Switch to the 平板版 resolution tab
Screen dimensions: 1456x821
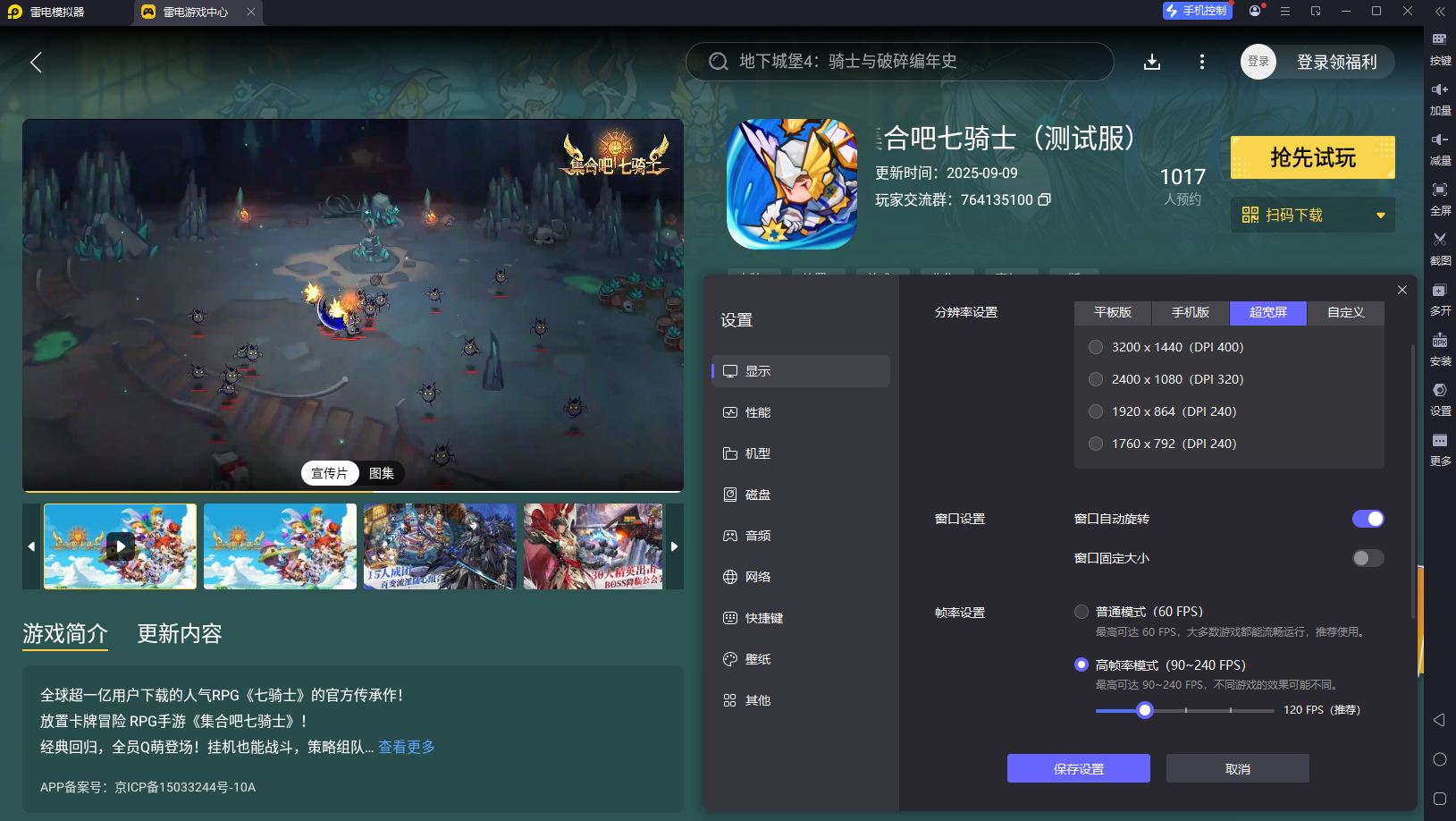pyautogui.click(x=1113, y=312)
